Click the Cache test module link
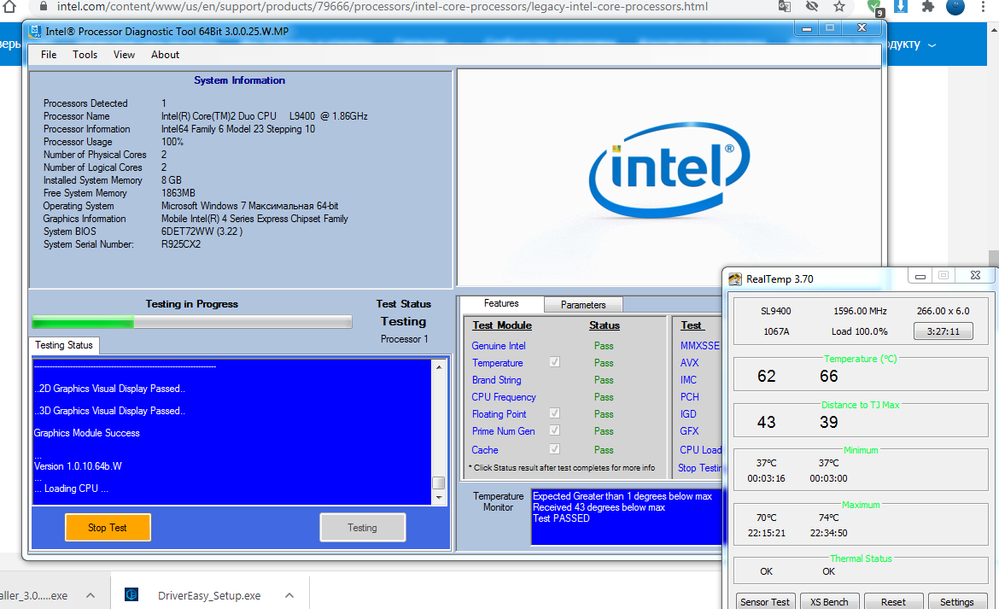The height and width of the screenshot is (609, 999). 485,450
